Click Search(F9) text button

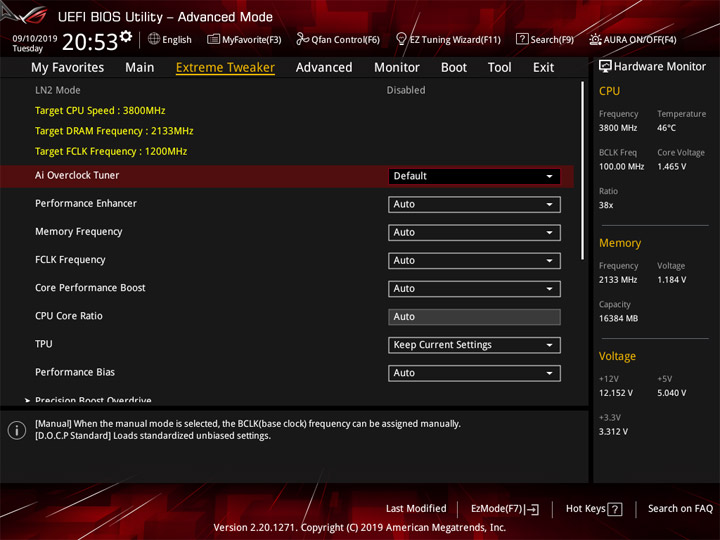pyautogui.click(x=552, y=40)
